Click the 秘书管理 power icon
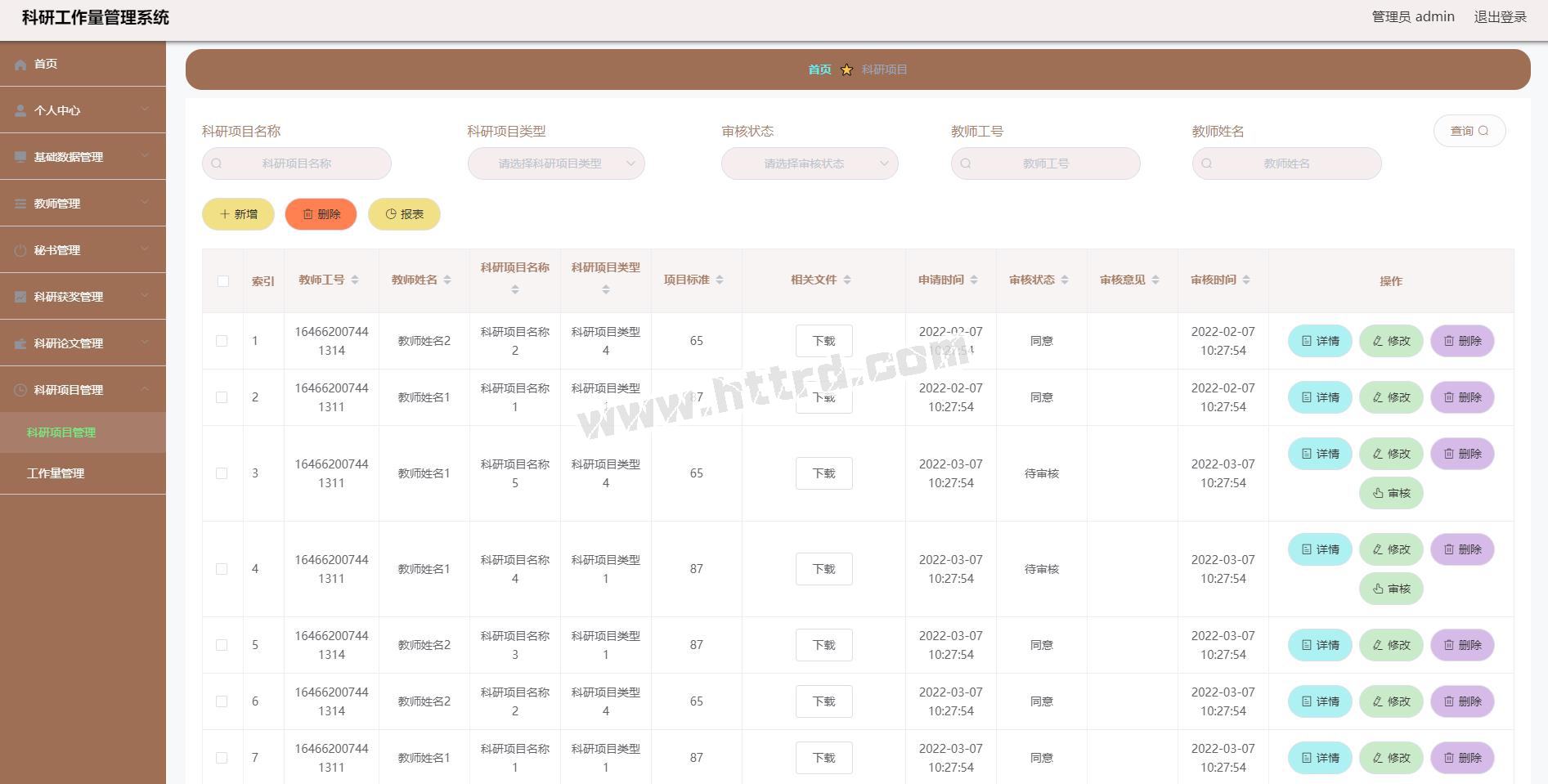This screenshot has height=784, width=1548. 20,250
